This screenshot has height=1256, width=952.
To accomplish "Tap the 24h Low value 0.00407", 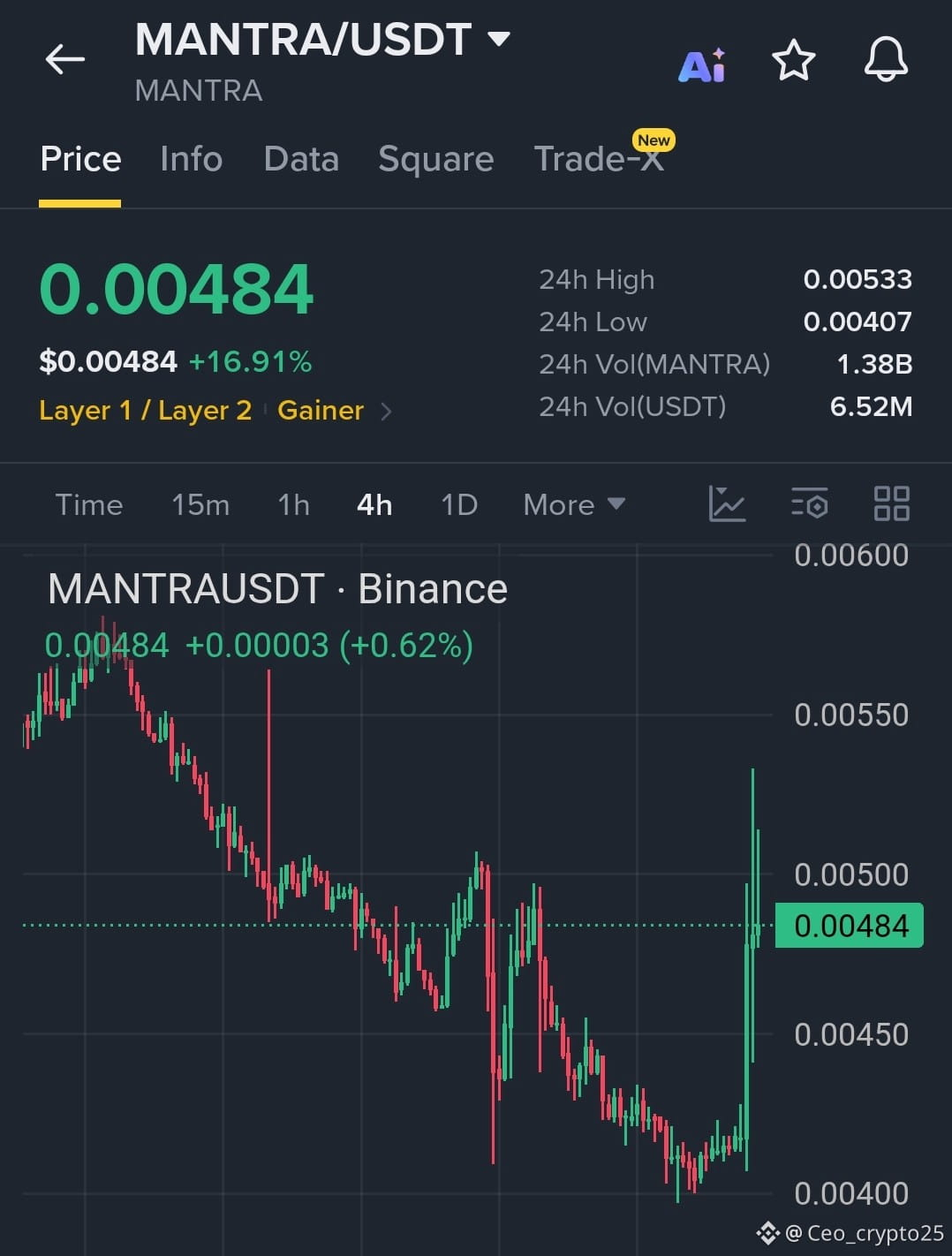I will click(858, 322).
